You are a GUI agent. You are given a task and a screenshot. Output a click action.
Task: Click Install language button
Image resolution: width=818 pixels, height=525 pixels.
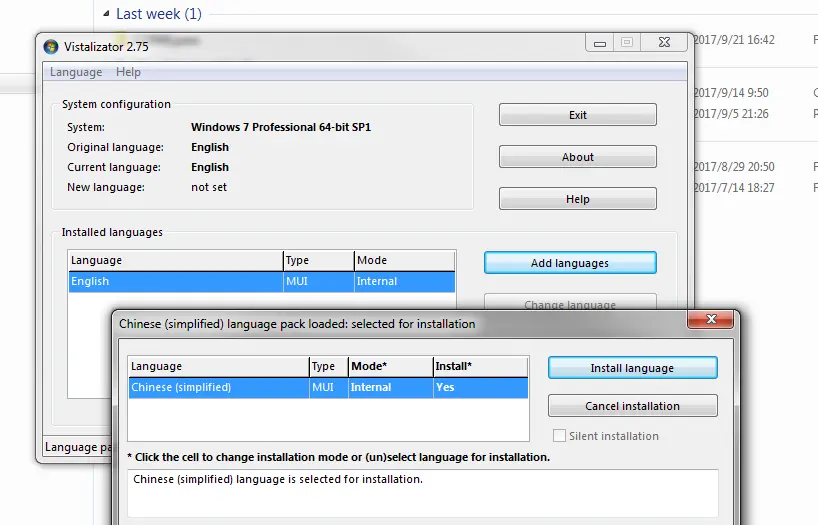click(x=632, y=368)
